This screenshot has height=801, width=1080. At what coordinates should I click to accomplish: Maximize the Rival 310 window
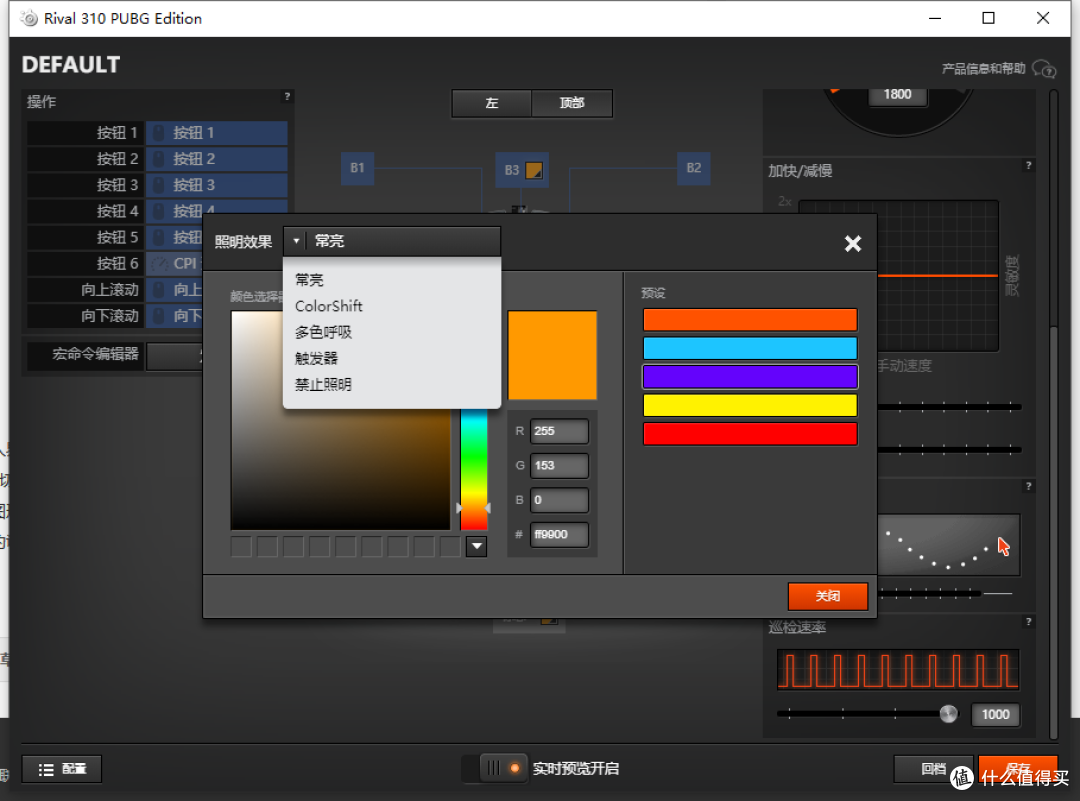988,18
